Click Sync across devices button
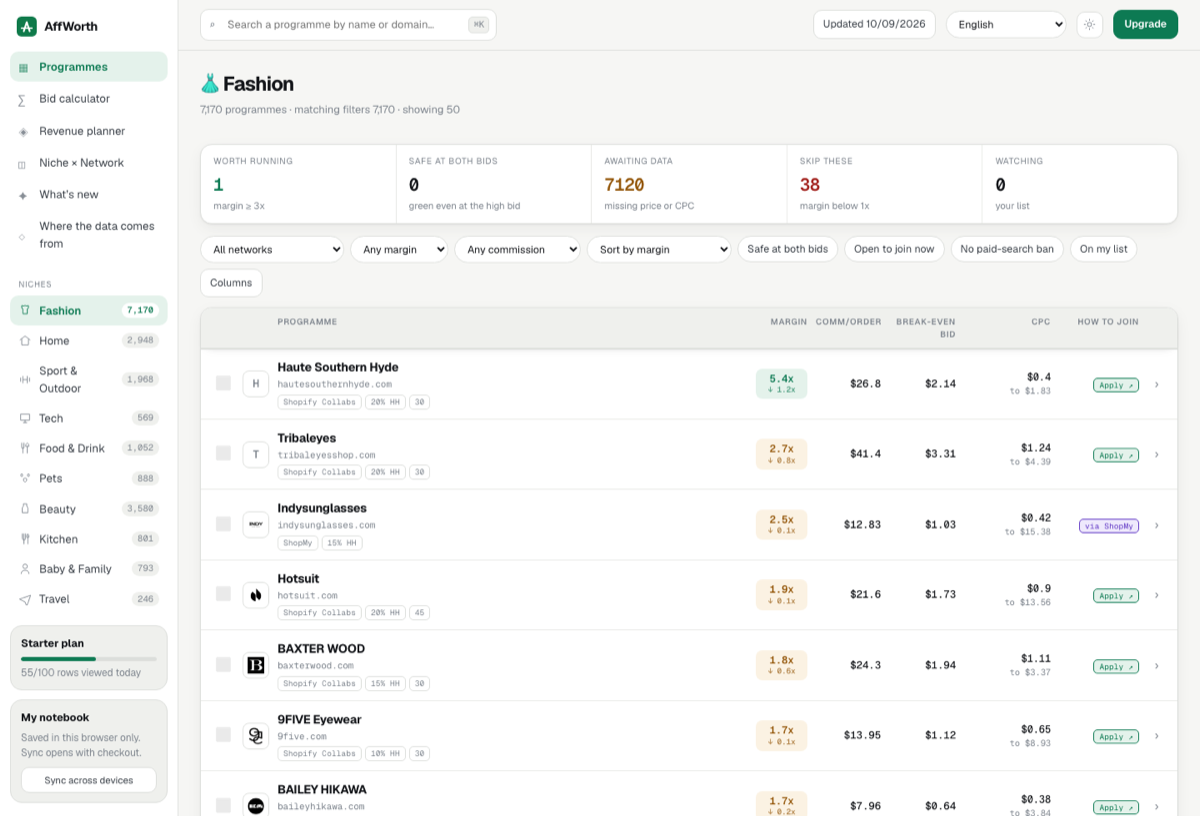1200x816 pixels. (x=89, y=780)
